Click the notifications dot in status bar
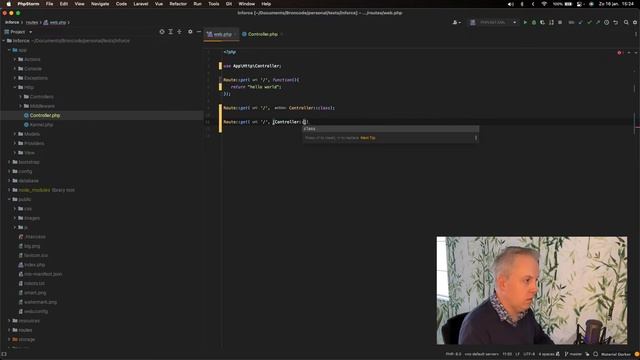640x360 pixels. (x=637, y=354)
